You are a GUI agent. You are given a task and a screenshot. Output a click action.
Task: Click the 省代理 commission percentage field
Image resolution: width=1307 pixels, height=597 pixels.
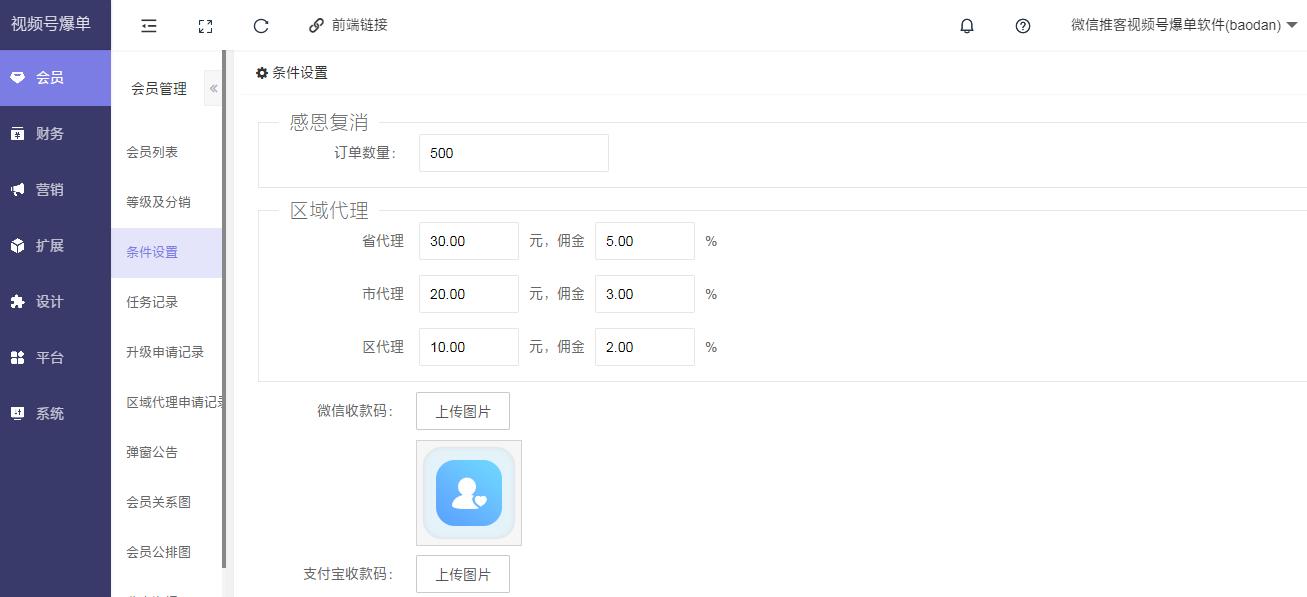tap(644, 241)
